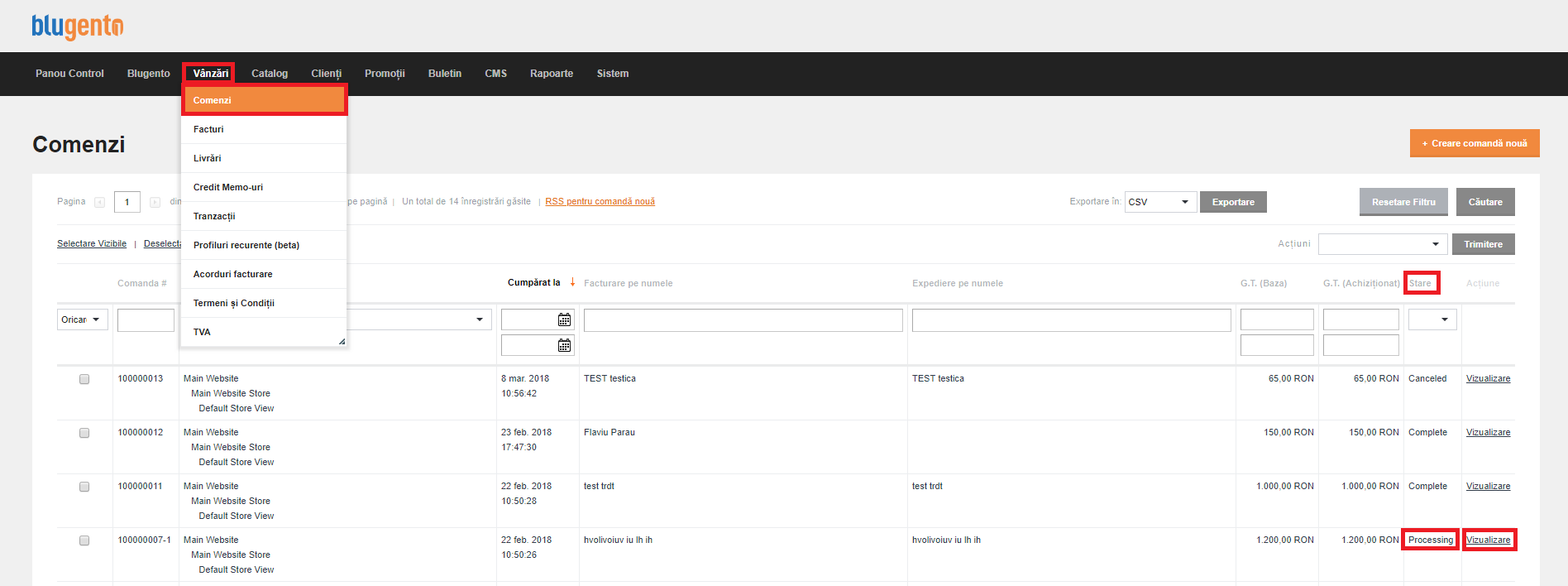Open calendar for the end date filter
1568x586 pixels.
point(564,345)
